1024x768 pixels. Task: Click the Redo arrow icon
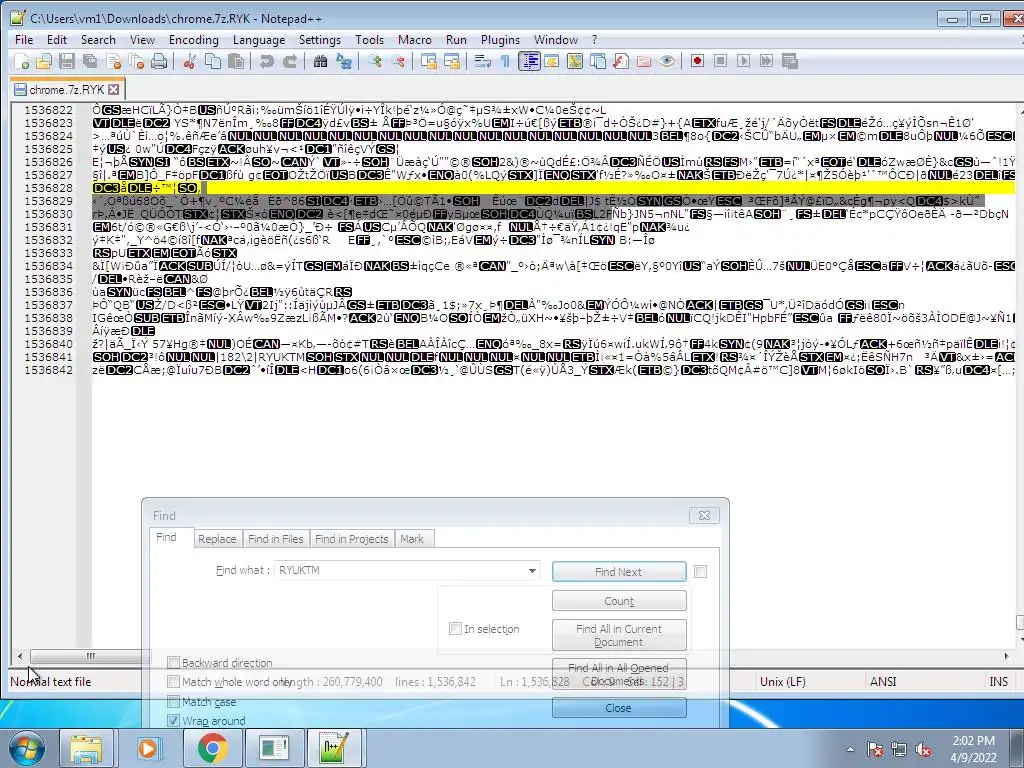pos(290,61)
